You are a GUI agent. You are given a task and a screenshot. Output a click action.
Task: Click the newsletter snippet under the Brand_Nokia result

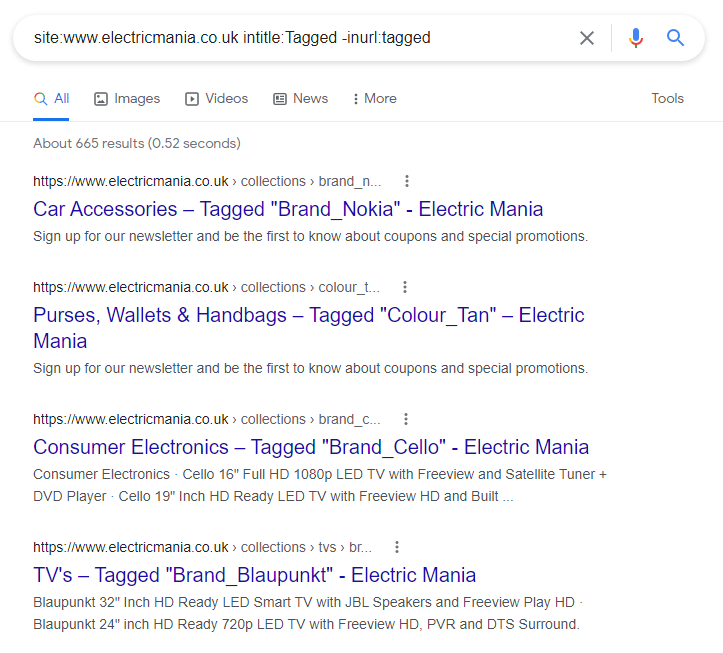310,236
